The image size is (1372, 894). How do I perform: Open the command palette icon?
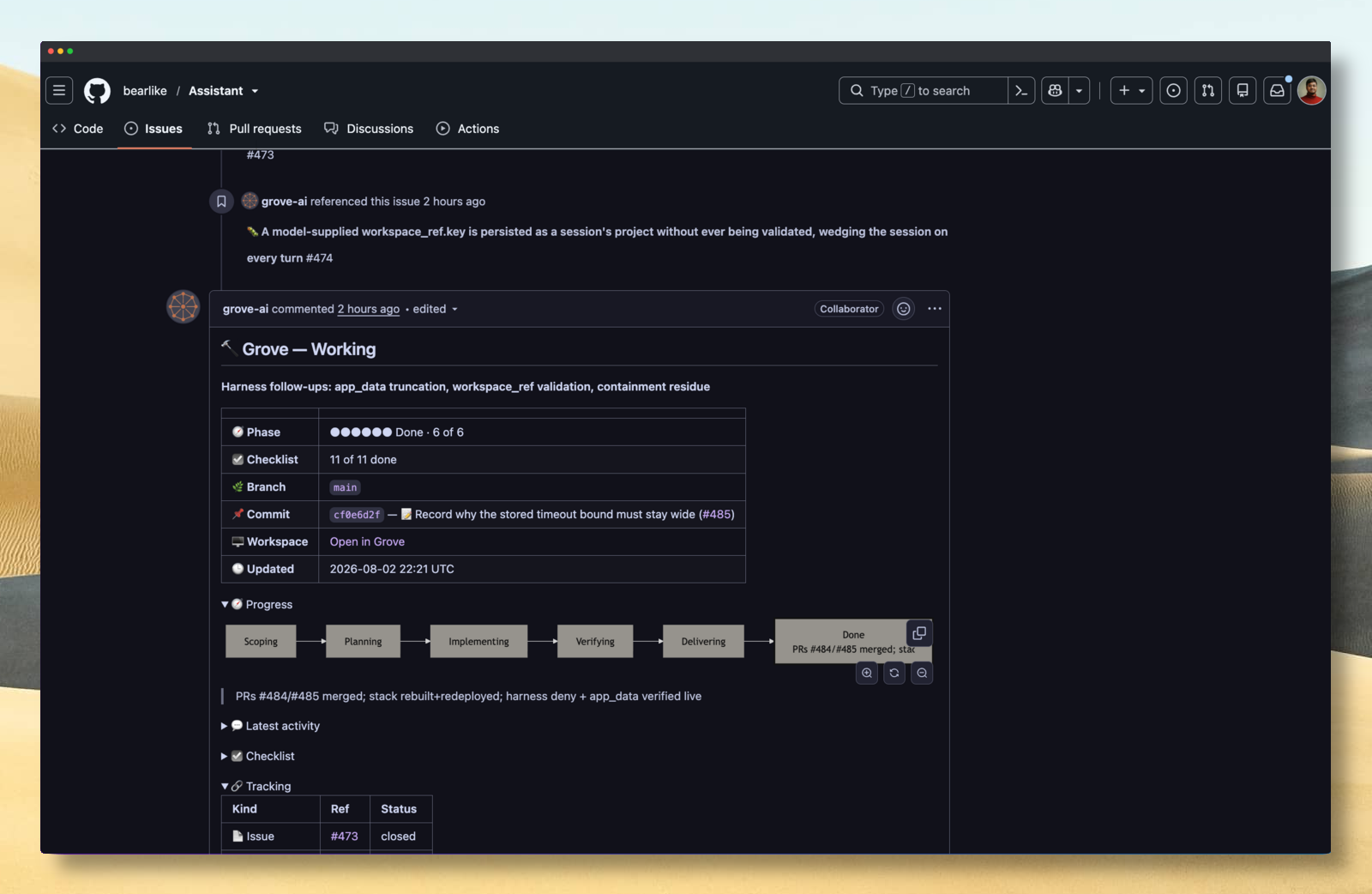[x=1021, y=90]
